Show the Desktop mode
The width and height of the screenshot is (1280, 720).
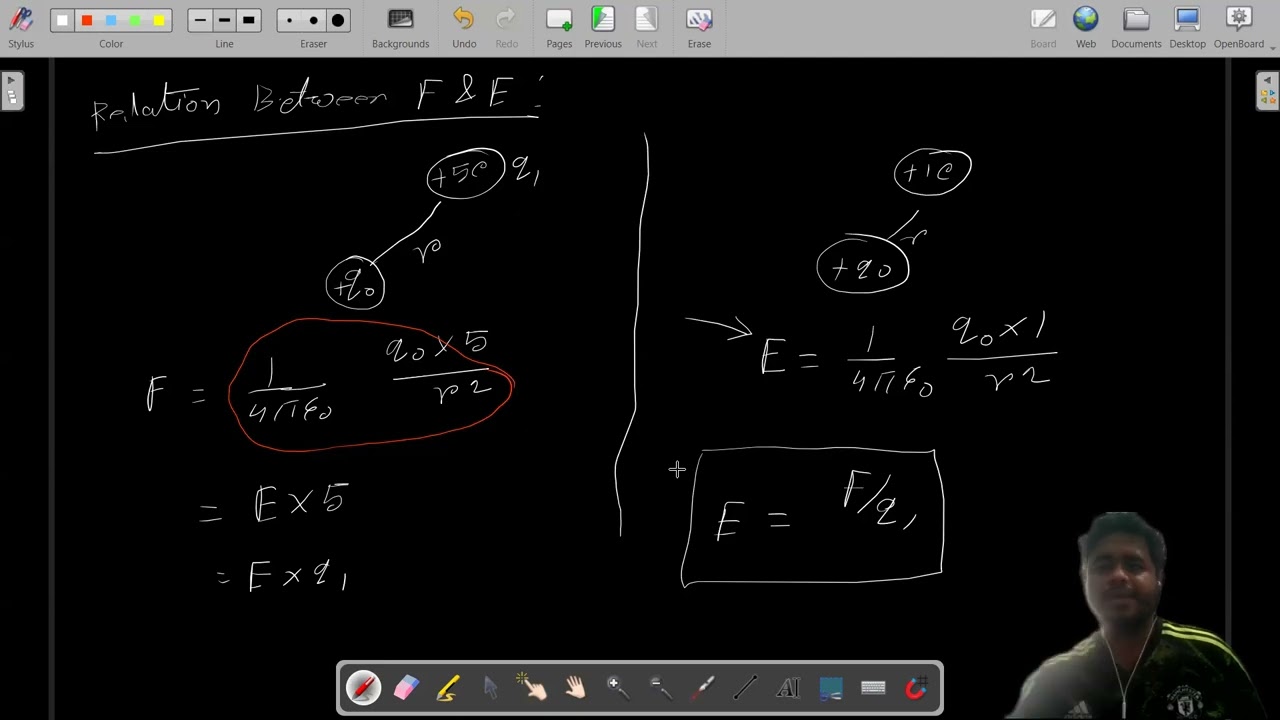[x=1188, y=27]
